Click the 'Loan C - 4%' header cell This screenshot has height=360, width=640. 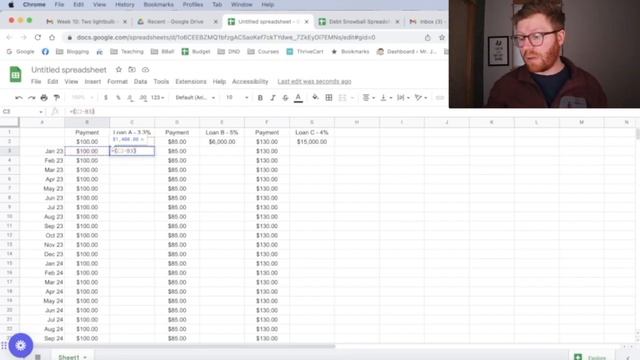(311, 132)
